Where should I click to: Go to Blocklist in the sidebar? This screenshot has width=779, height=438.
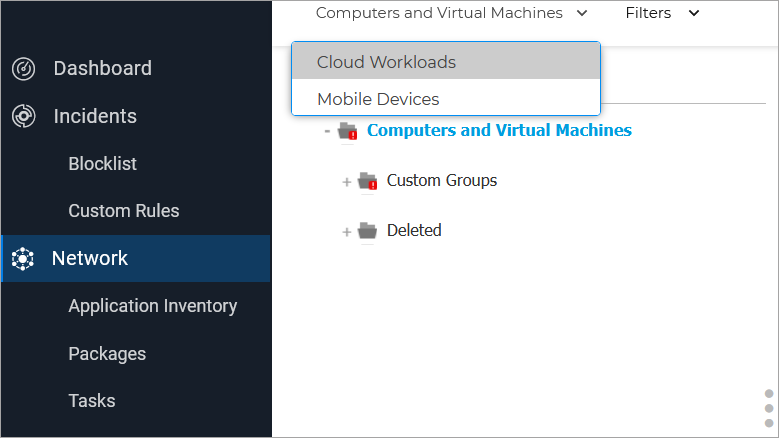point(102,164)
